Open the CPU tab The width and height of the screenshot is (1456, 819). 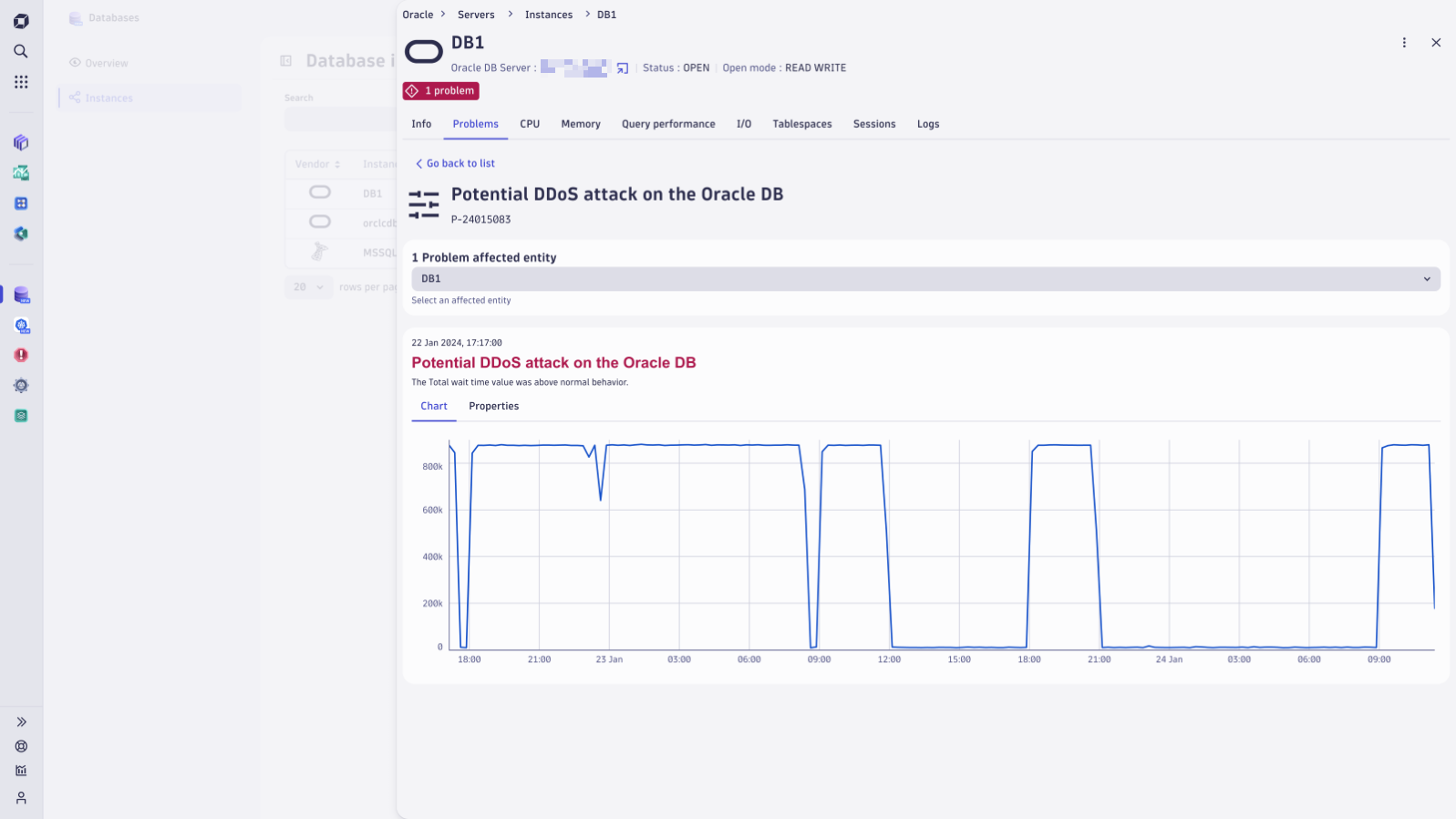pyautogui.click(x=530, y=124)
